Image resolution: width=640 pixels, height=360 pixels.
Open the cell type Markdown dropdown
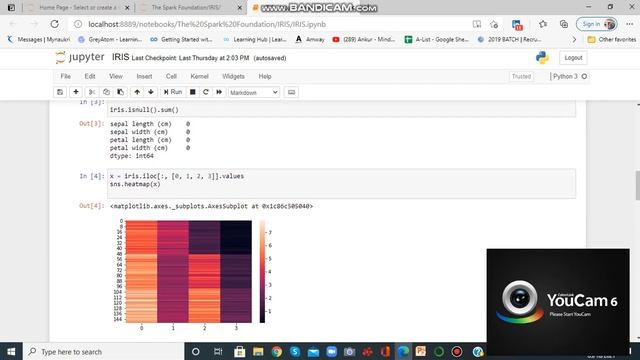254,93
